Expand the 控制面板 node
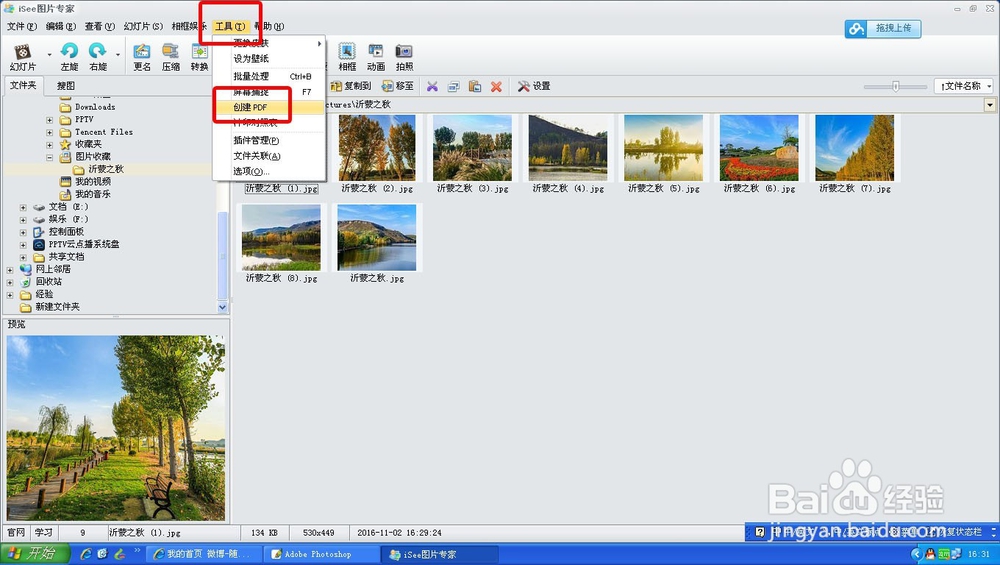 pos(23,232)
